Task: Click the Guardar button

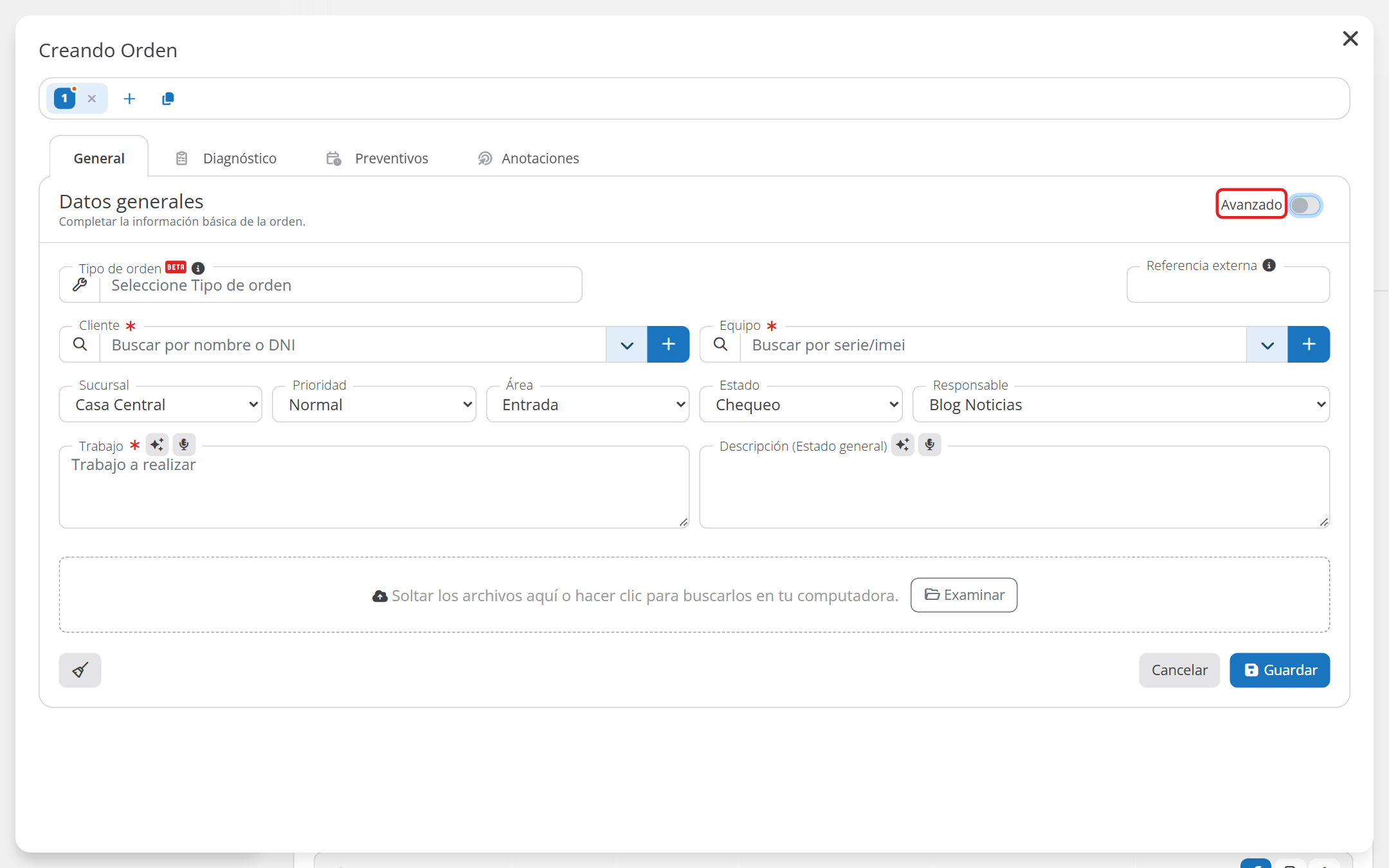Action: click(x=1280, y=670)
